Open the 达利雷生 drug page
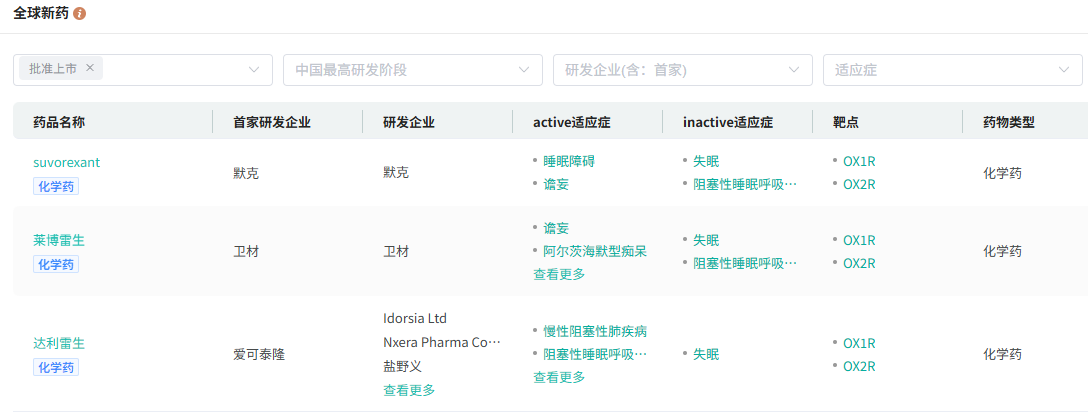The image size is (1088, 414). click(59, 343)
